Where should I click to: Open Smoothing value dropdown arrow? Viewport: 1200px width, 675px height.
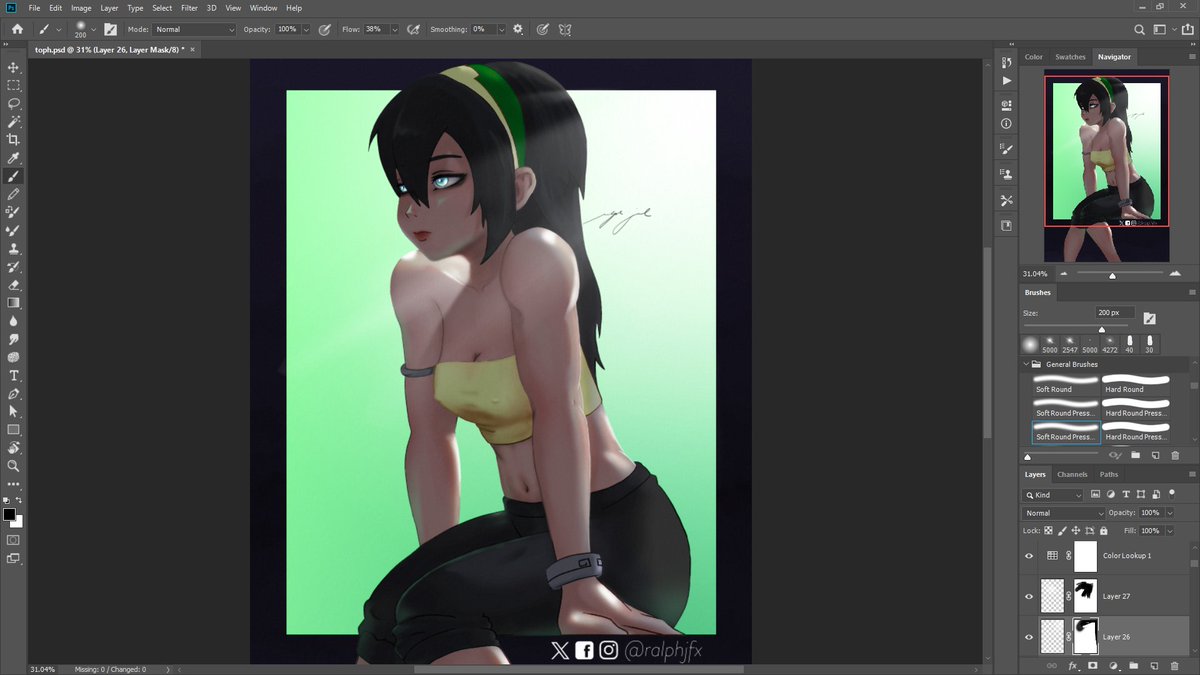click(502, 30)
